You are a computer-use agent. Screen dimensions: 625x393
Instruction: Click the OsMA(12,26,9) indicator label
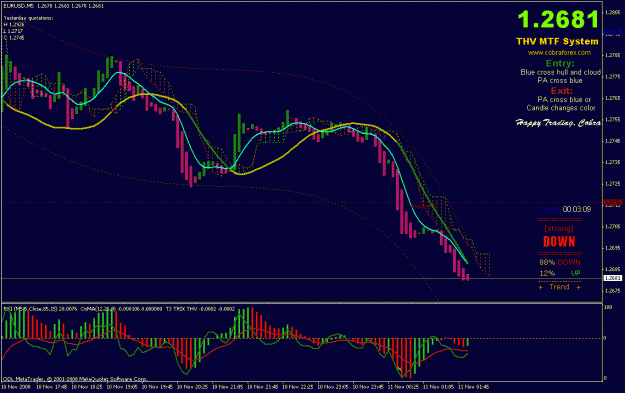click(121, 309)
